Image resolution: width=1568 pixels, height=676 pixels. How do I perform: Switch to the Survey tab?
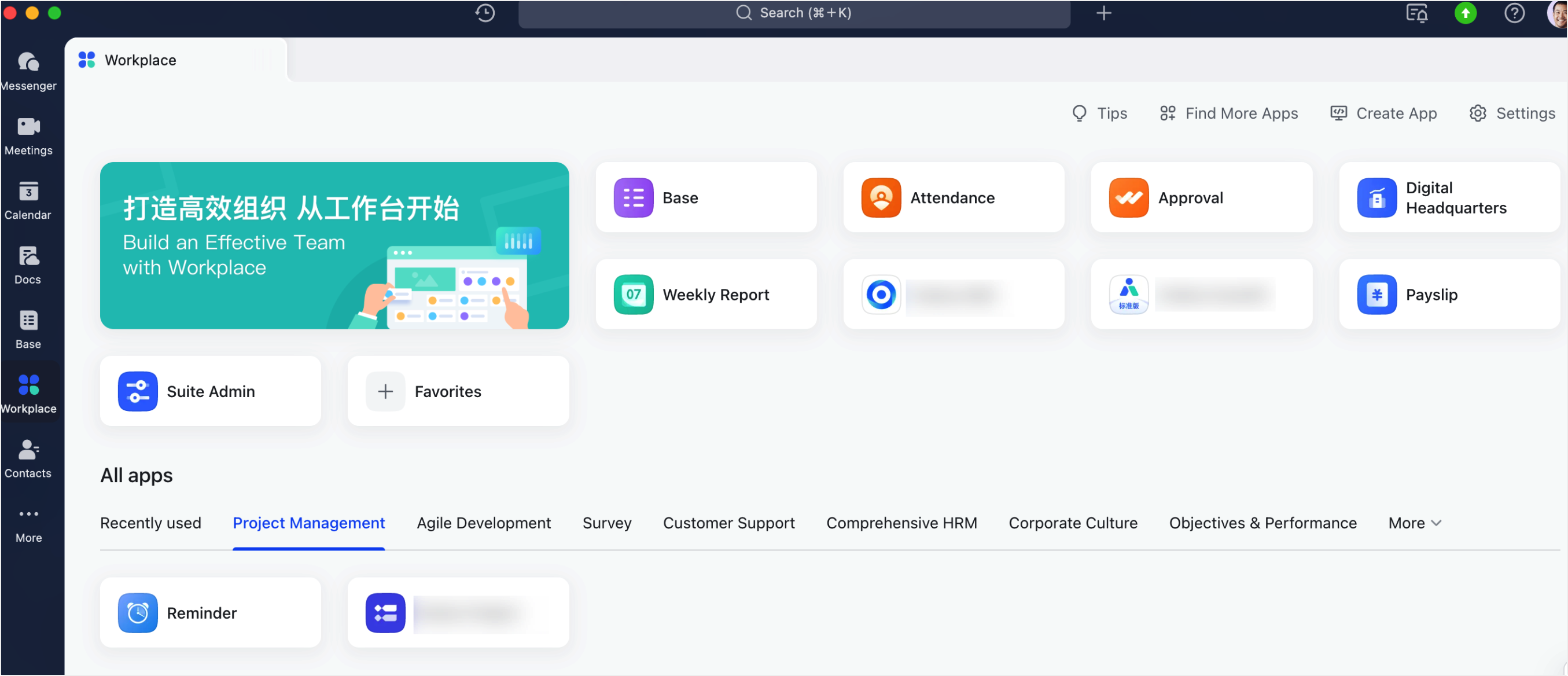(x=607, y=523)
